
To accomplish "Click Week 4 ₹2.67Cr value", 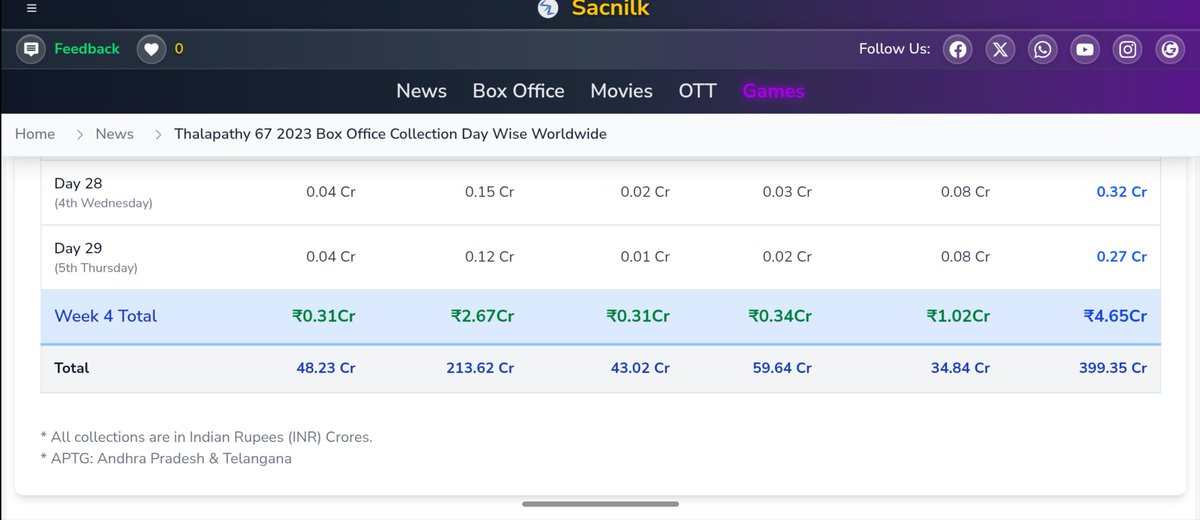I will [x=483, y=316].
